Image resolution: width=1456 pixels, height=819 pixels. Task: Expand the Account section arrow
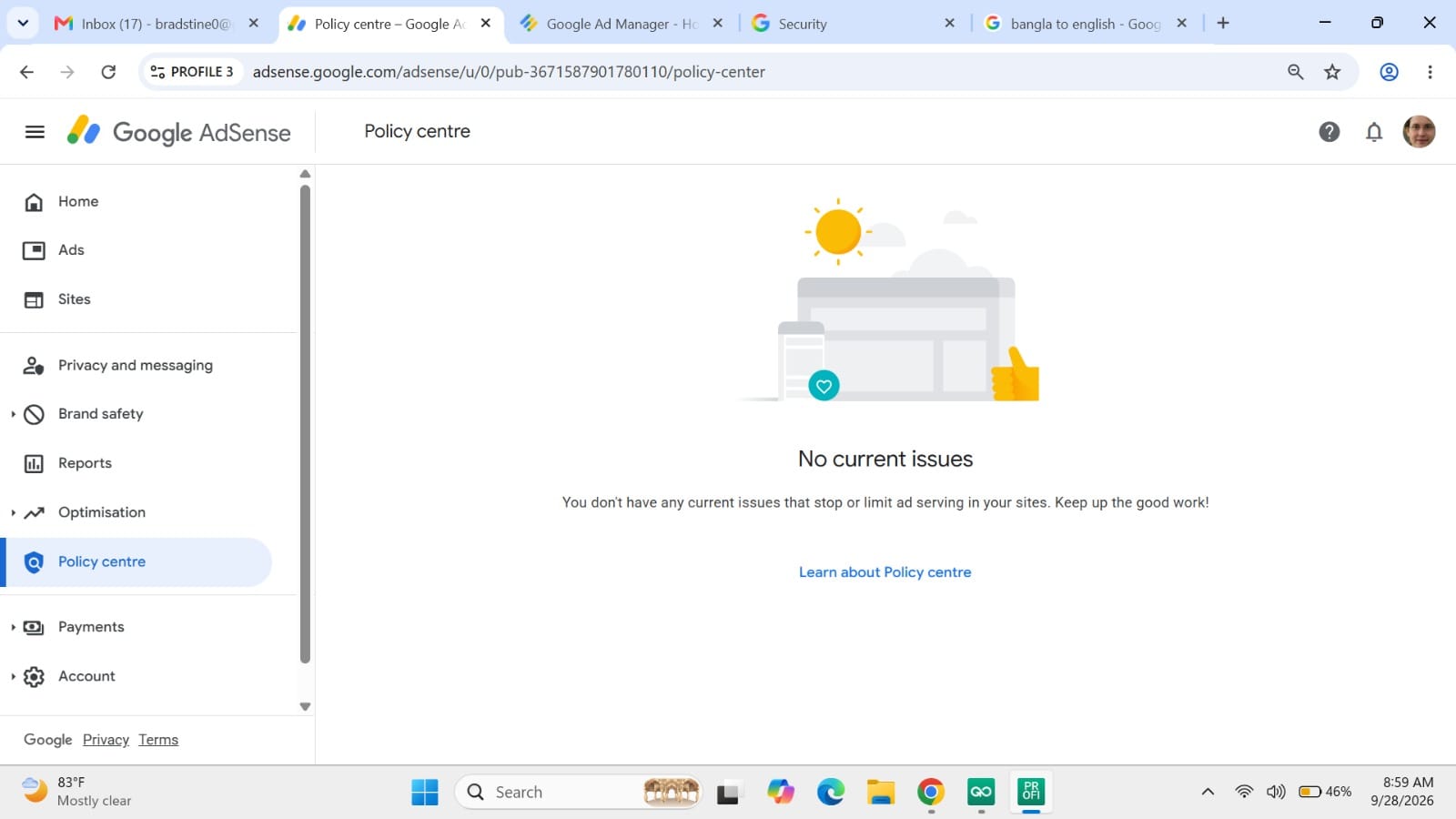pos(13,676)
